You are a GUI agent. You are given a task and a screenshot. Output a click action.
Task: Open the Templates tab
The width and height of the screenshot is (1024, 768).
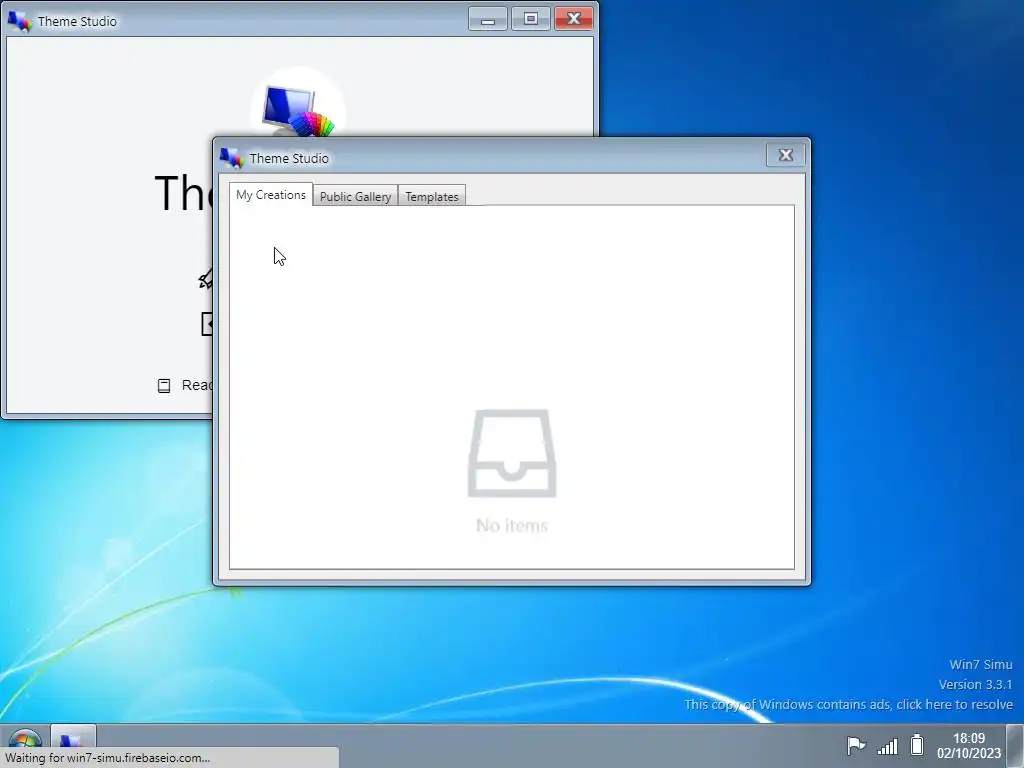[432, 196]
